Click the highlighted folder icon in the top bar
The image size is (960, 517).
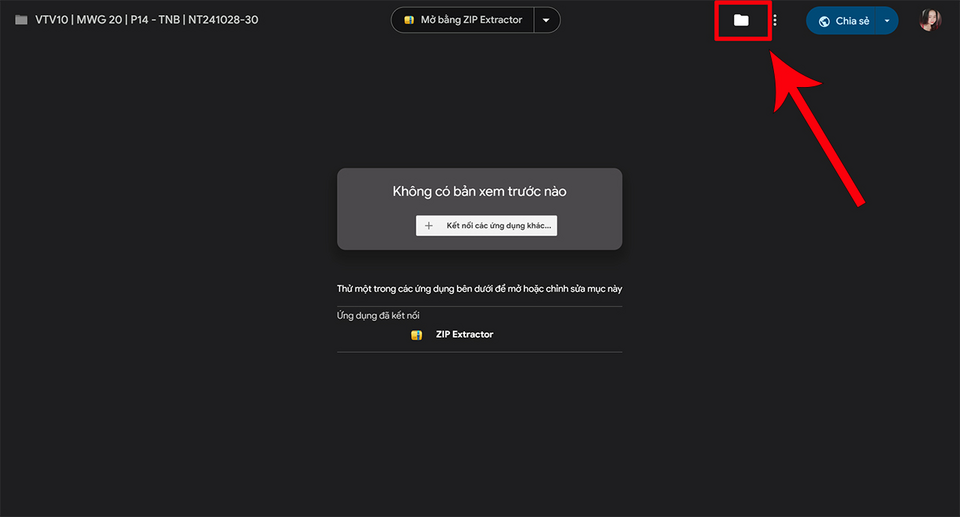tap(741, 20)
